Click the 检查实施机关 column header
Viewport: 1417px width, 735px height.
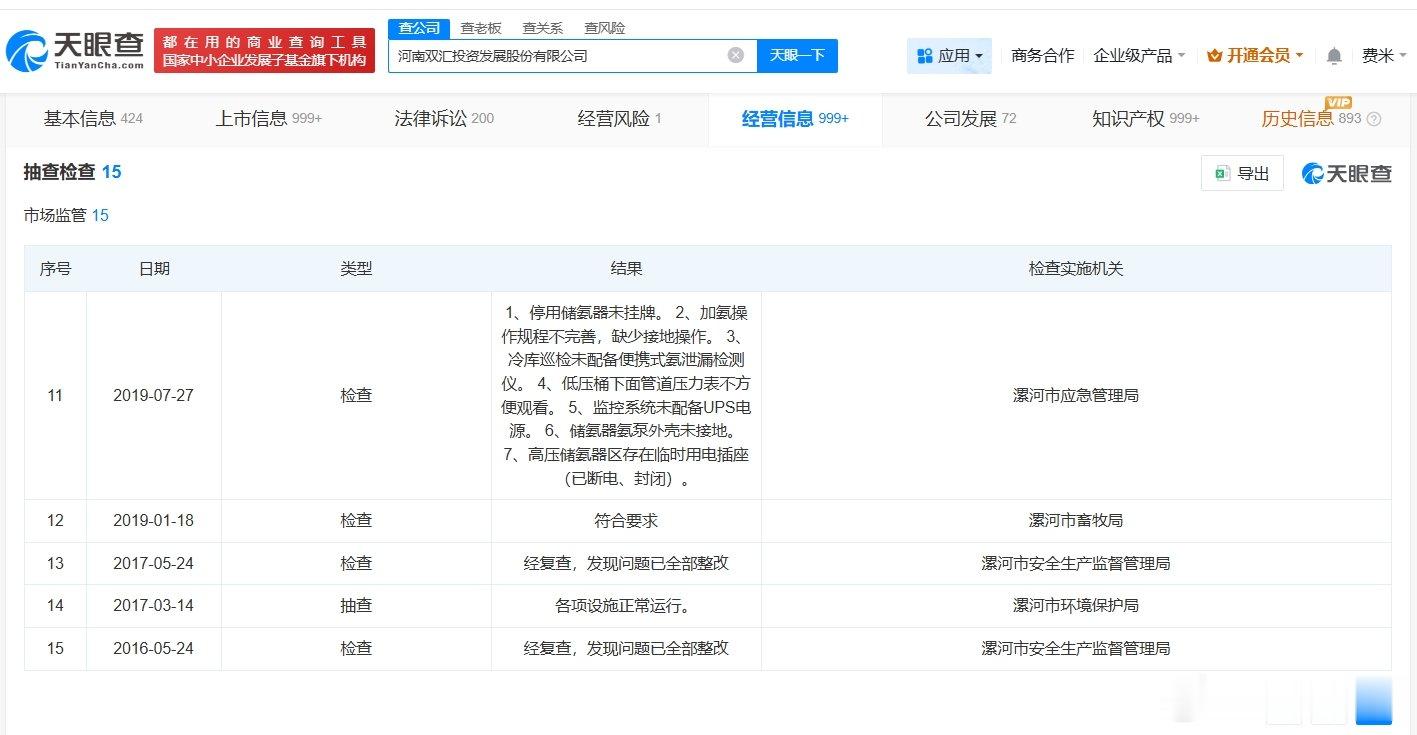pos(1076,269)
